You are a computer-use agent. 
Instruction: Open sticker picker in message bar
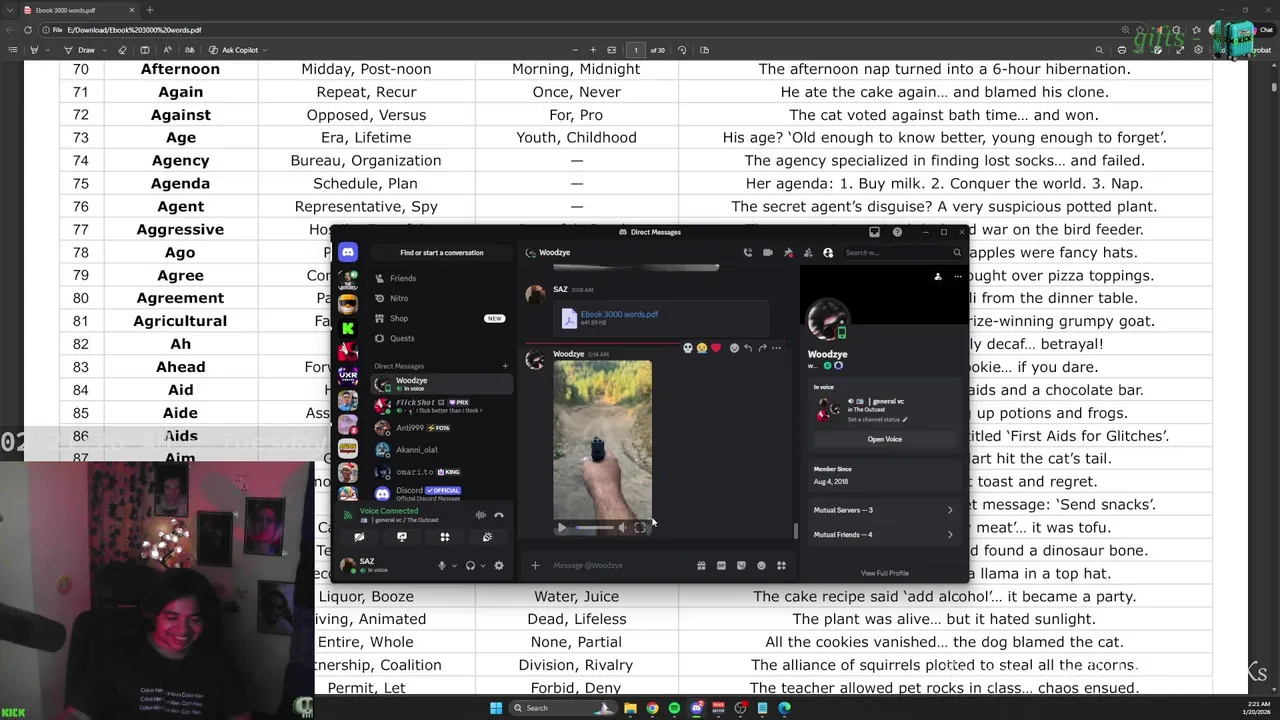(x=741, y=566)
